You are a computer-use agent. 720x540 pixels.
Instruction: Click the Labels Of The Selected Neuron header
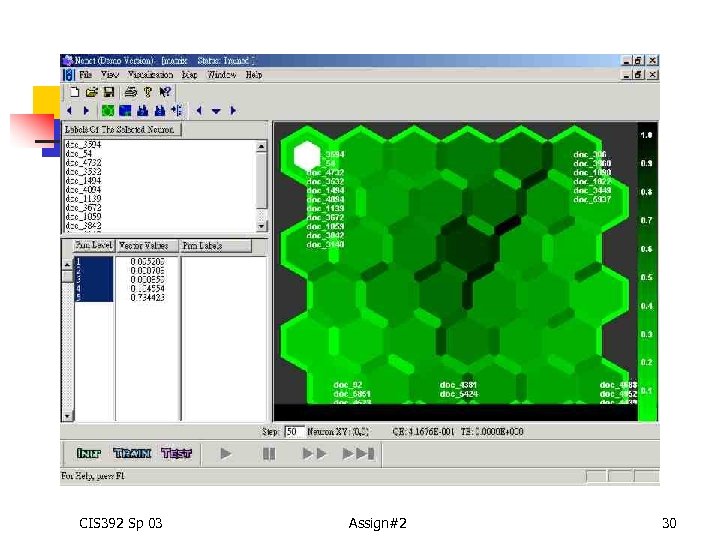click(121, 129)
